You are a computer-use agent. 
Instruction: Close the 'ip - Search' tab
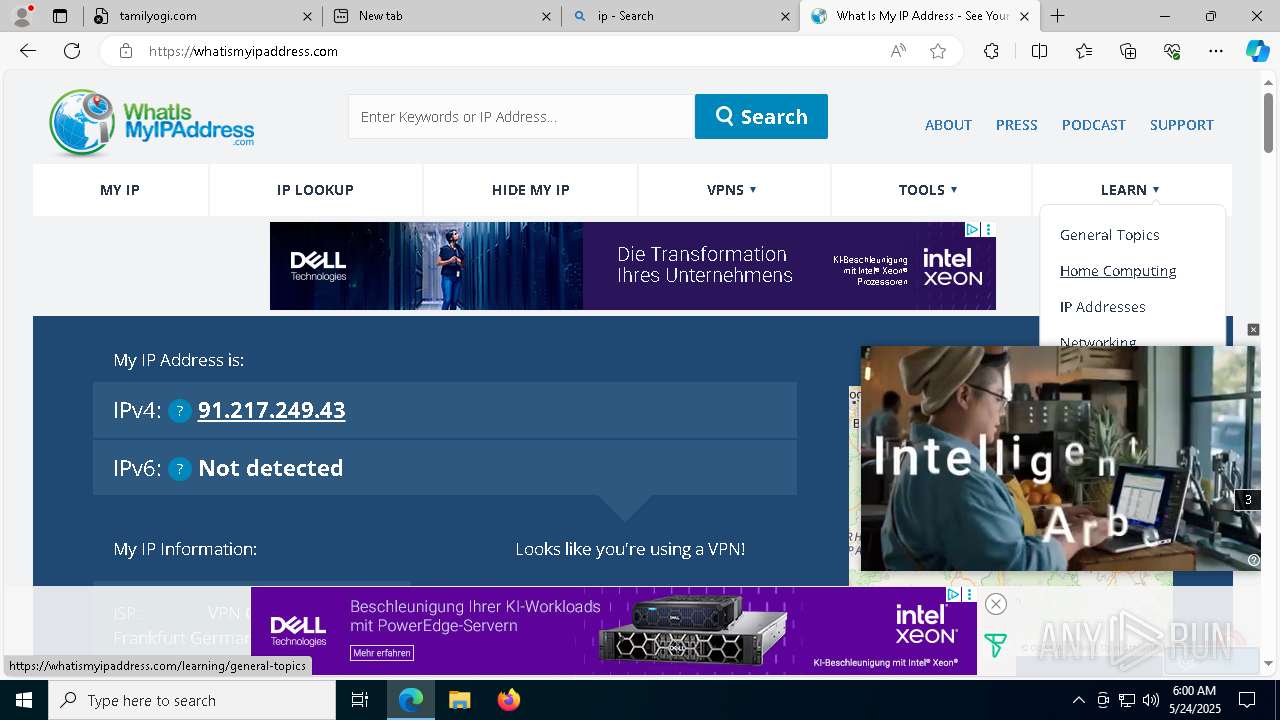click(x=782, y=16)
